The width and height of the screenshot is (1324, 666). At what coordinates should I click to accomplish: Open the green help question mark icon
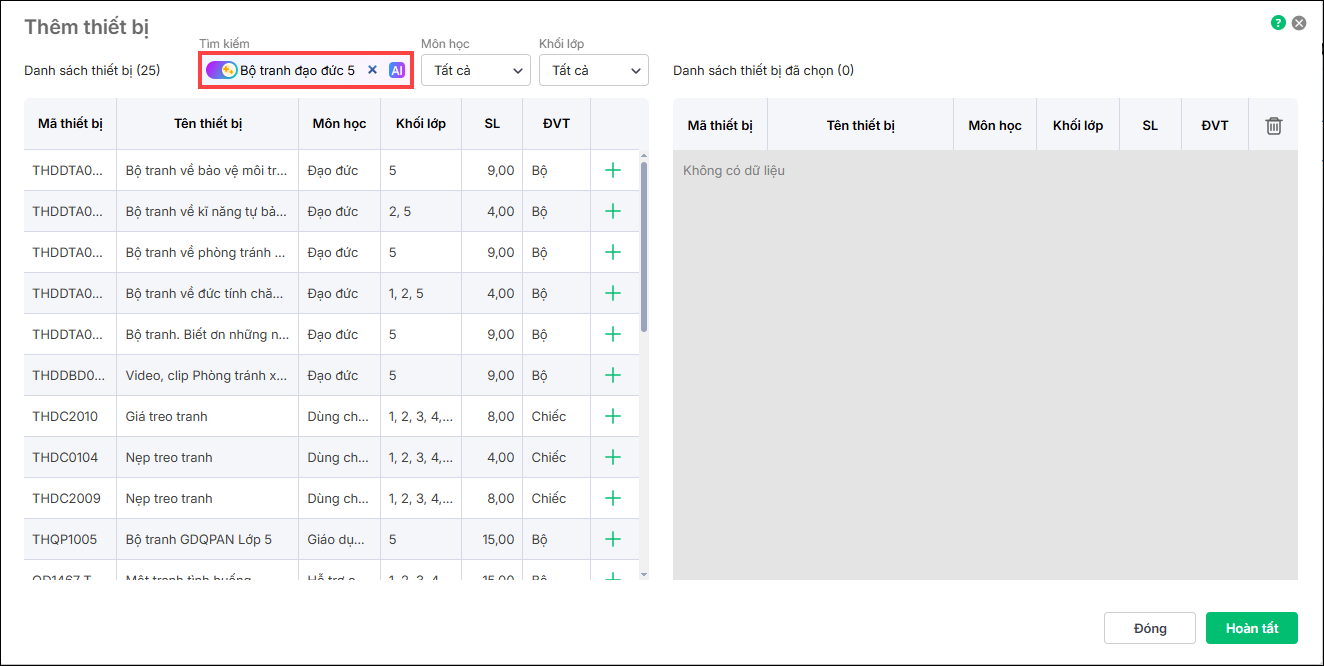coord(1278,23)
